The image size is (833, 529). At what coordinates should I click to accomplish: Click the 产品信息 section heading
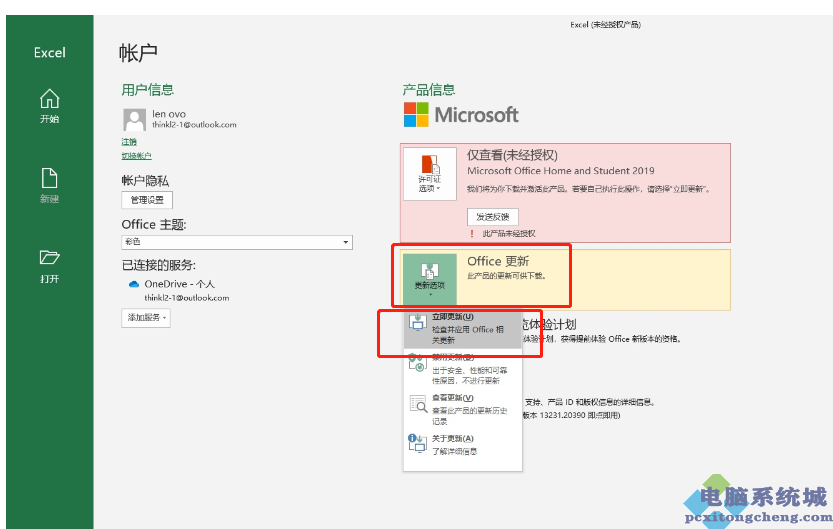click(x=429, y=90)
